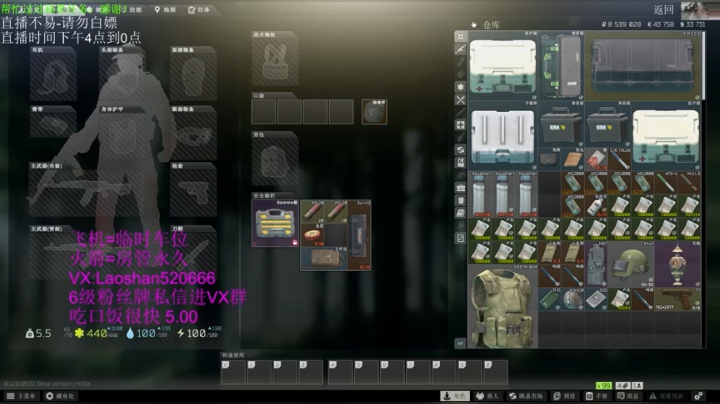Select the SJ6 TGLabs injector item

coord(619,159)
